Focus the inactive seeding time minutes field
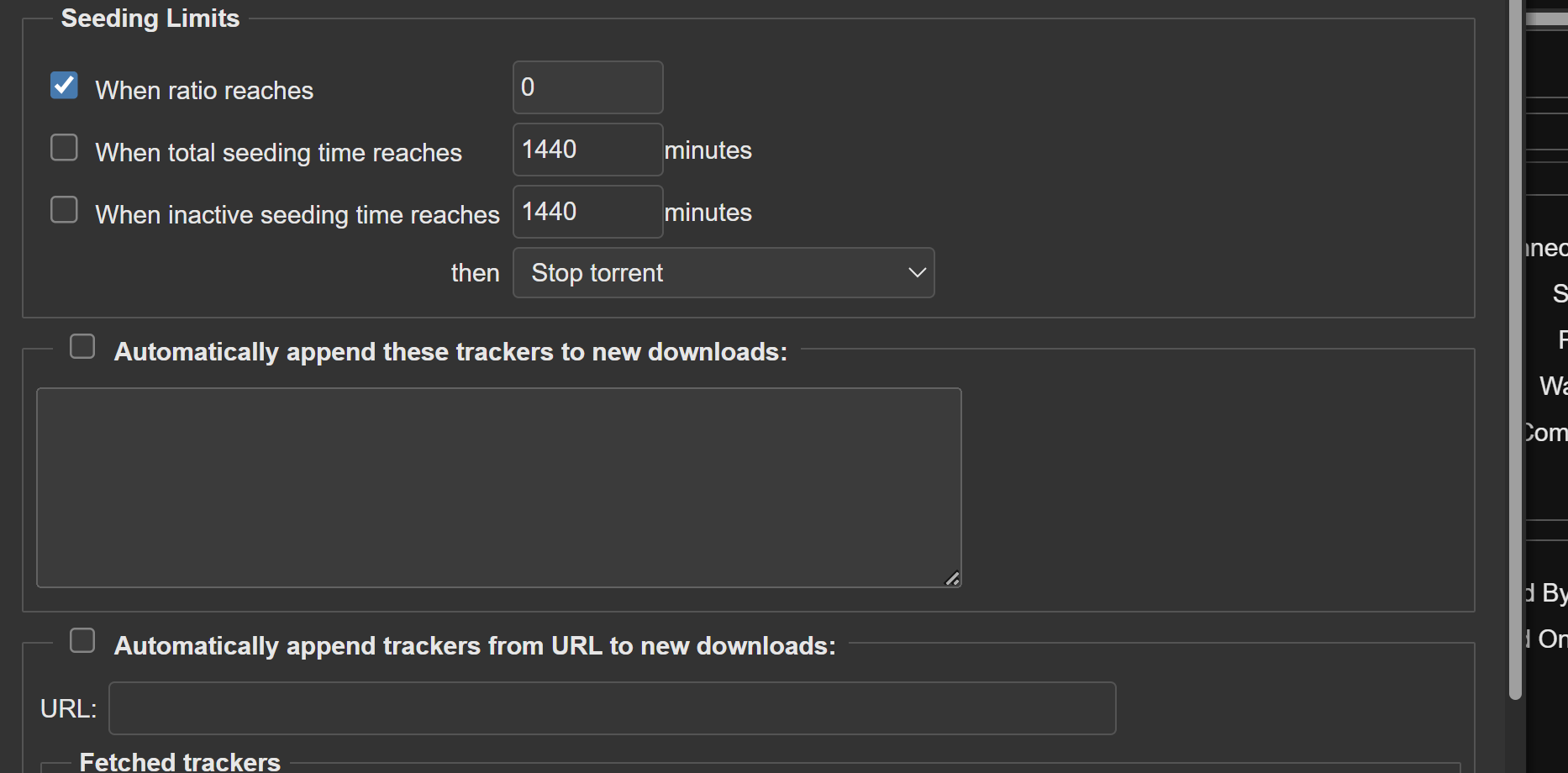The image size is (1568, 773). click(x=587, y=212)
